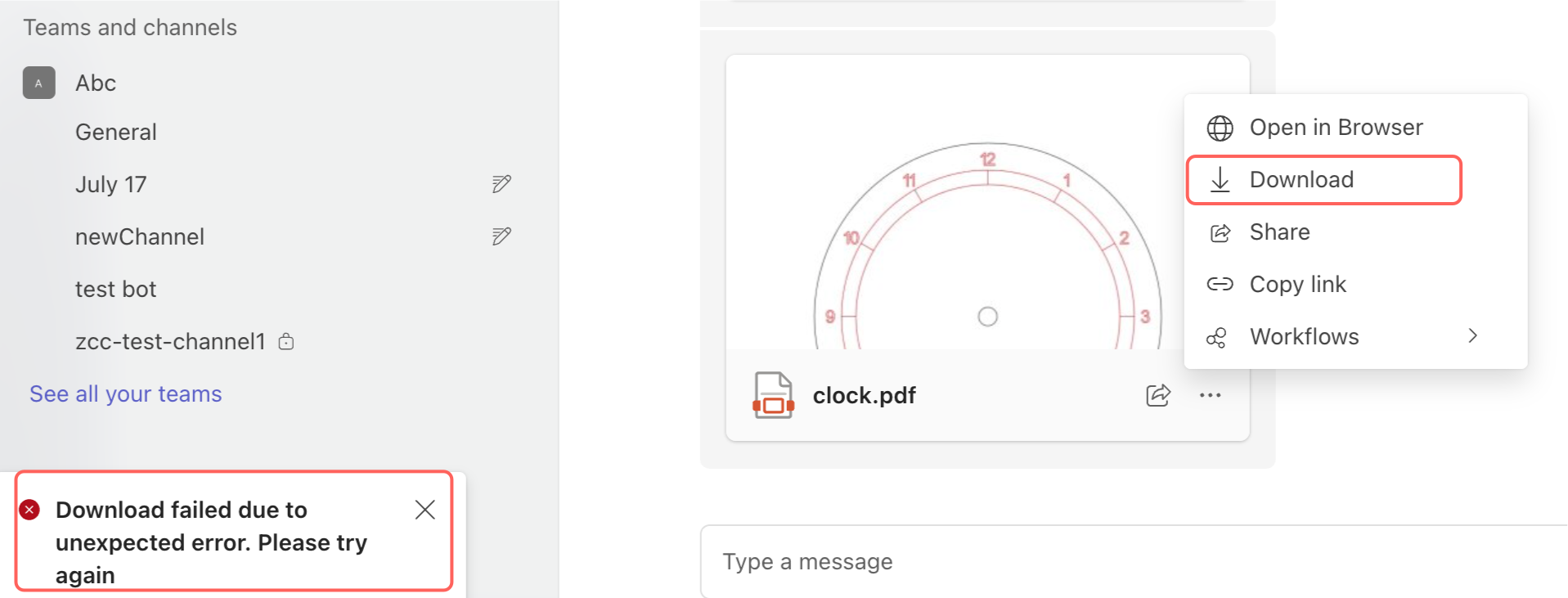Open the three-dot more options for clock.pdf

[x=1210, y=395]
